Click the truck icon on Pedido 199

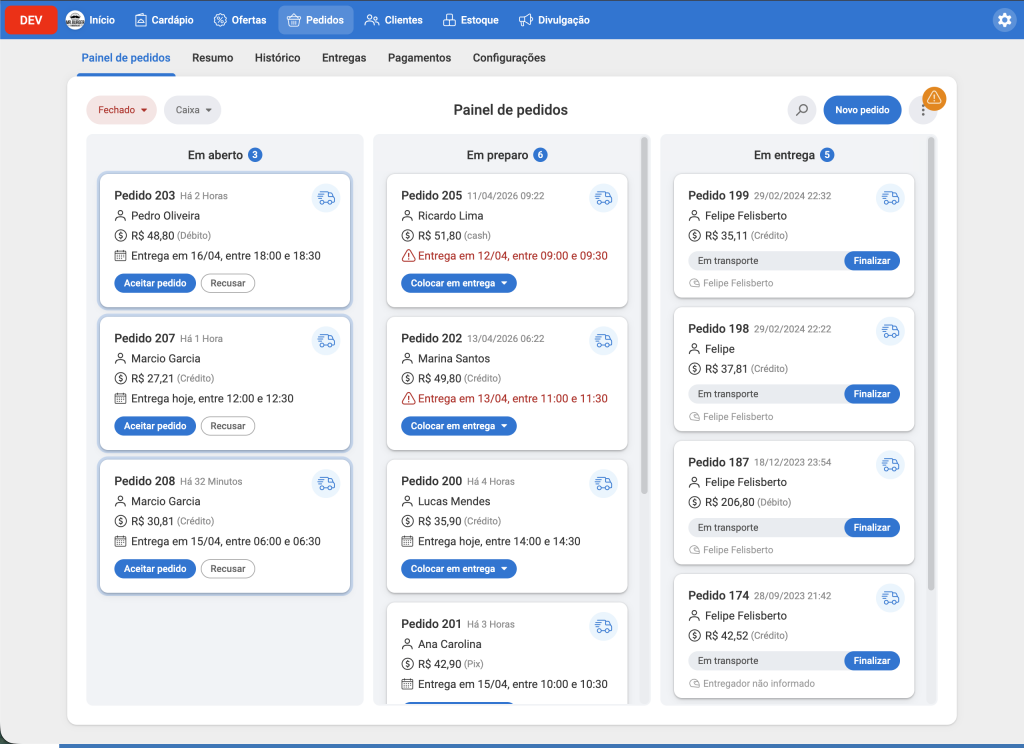(890, 198)
